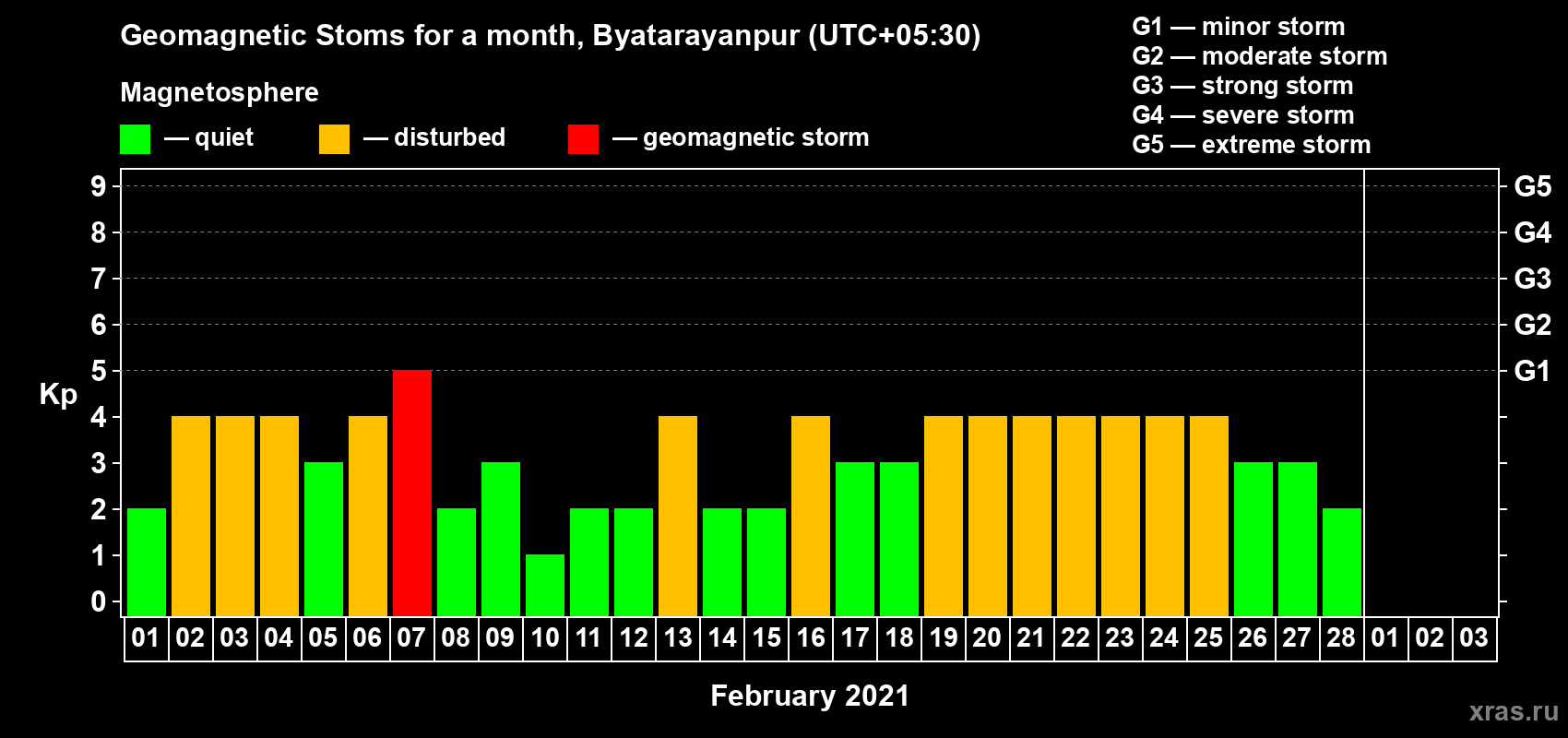This screenshot has width=1568, height=738.
Task: Click 'G2 — moderate storm' legend text
Action: pos(1260,56)
